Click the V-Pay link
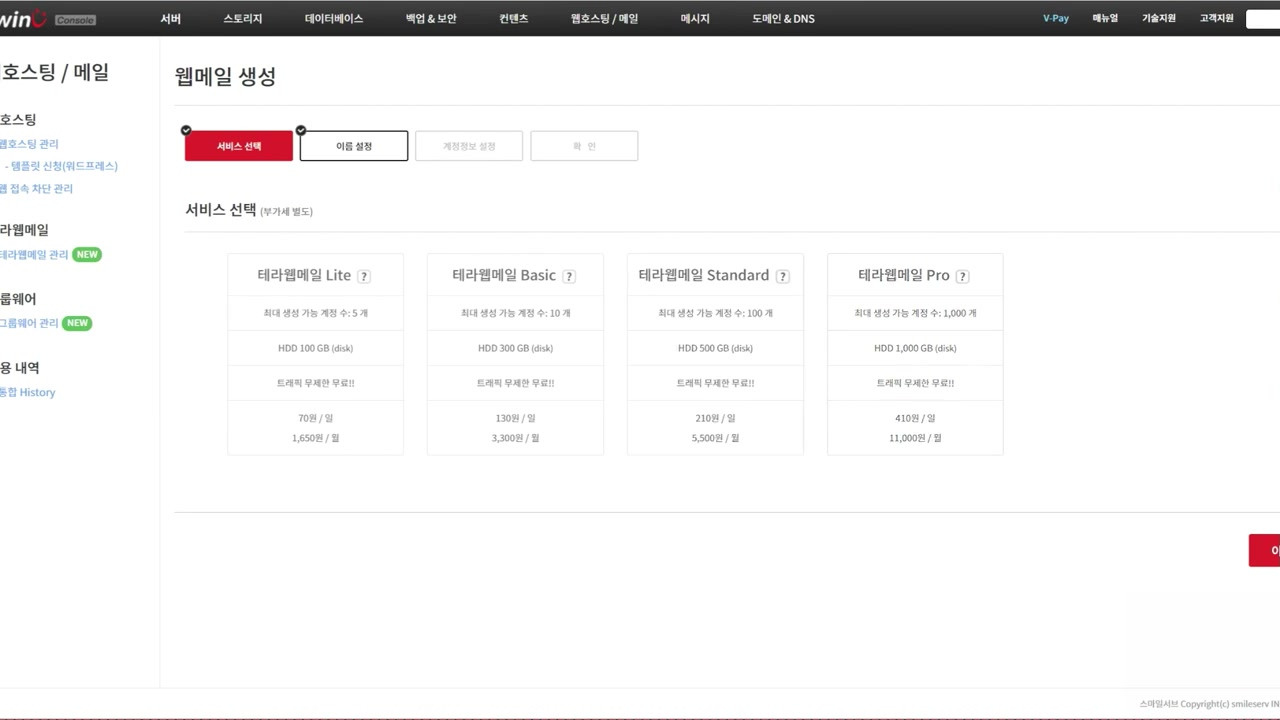1280x720 pixels. (x=1056, y=19)
